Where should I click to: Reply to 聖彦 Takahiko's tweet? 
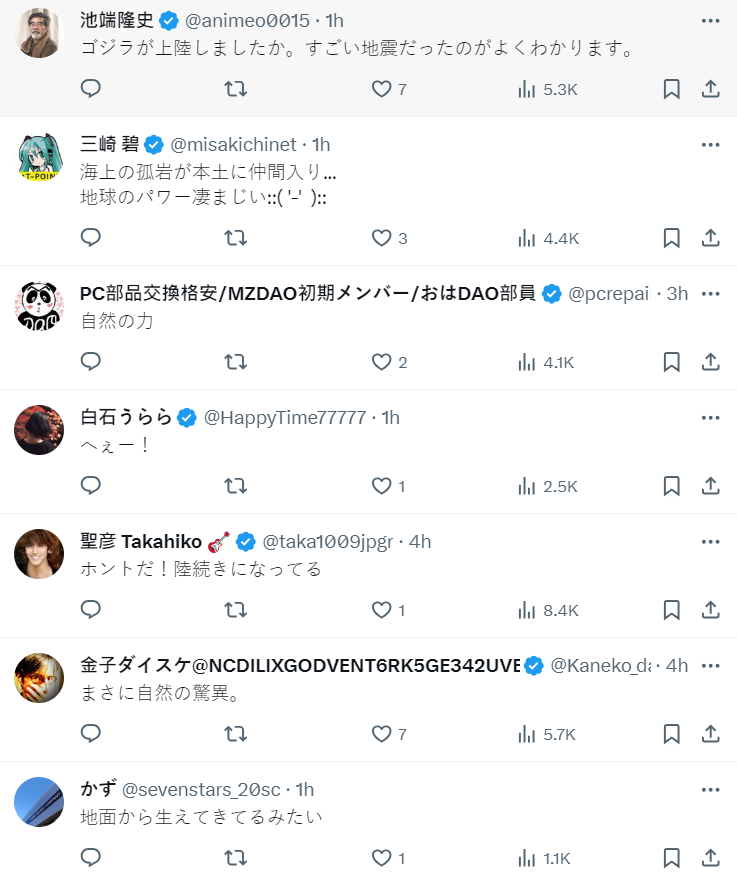coord(91,610)
